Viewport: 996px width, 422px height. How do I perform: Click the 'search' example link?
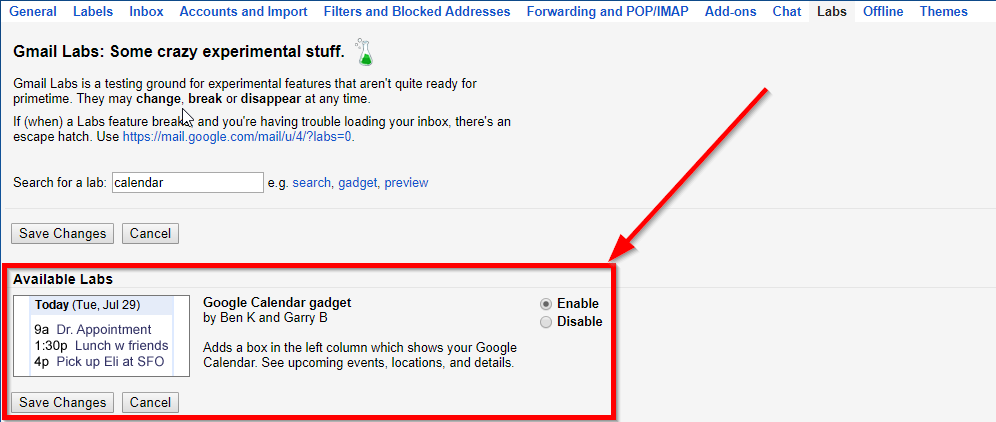[311, 183]
